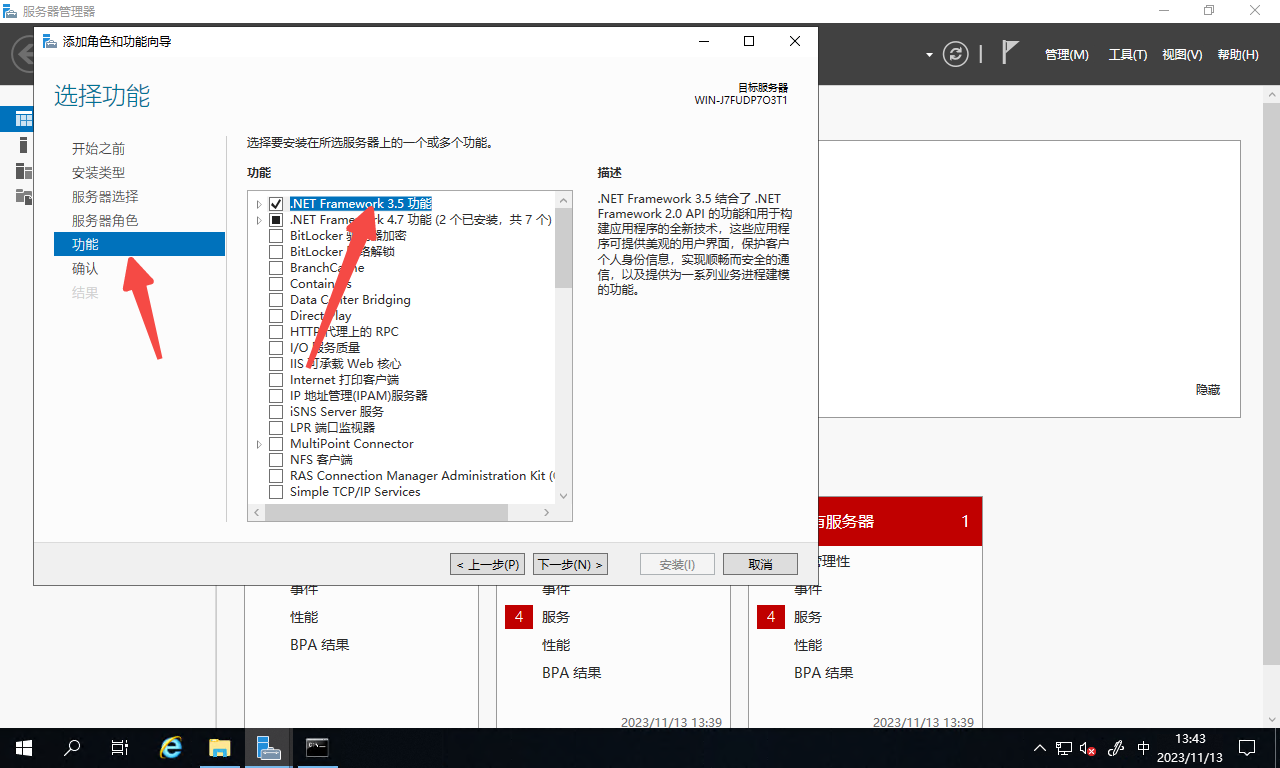Open the 管理(M) menu
The width and height of the screenshot is (1280, 768).
tap(1066, 55)
